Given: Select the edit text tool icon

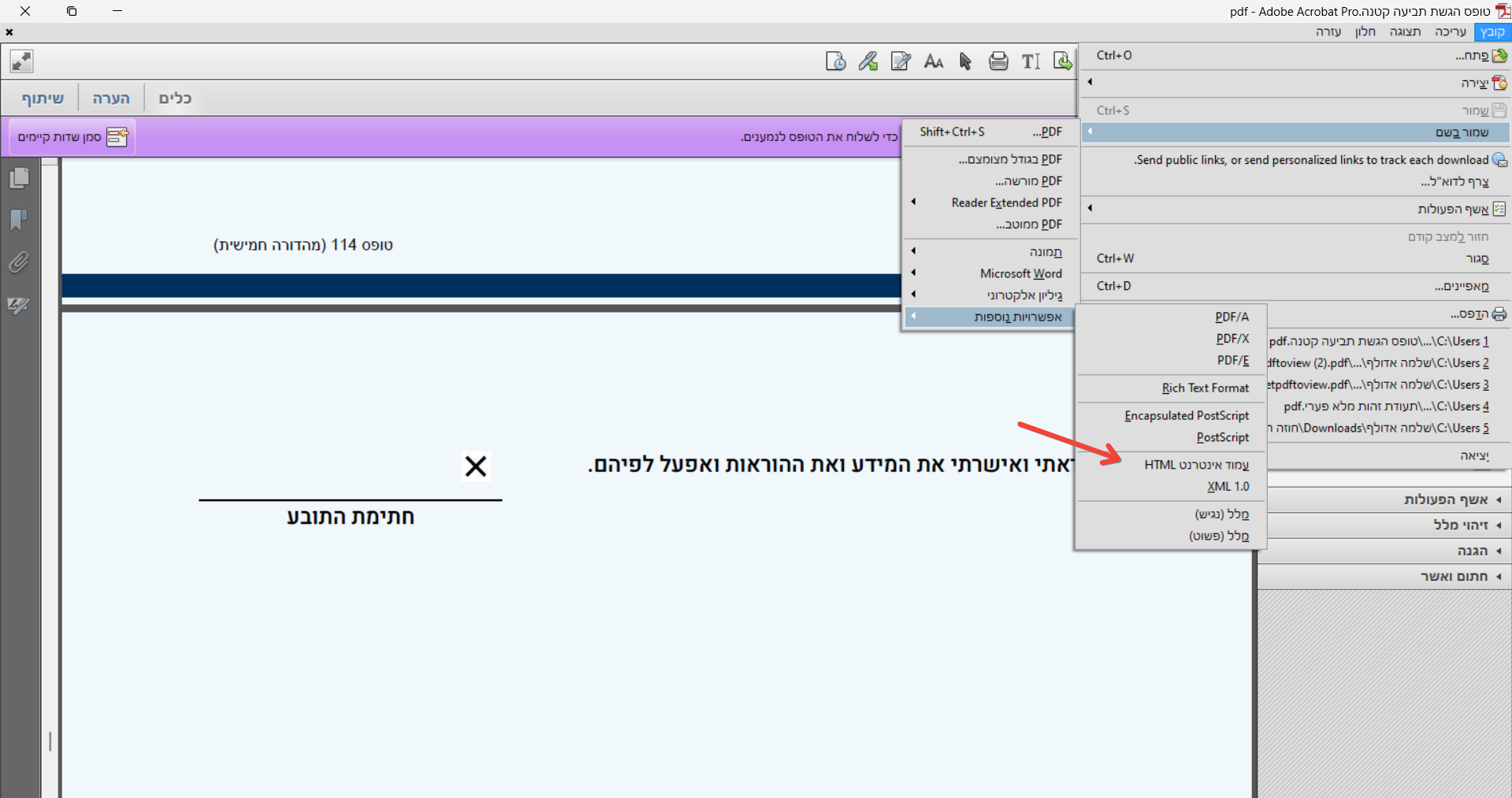Looking at the screenshot, I should [x=1031, y=61].
